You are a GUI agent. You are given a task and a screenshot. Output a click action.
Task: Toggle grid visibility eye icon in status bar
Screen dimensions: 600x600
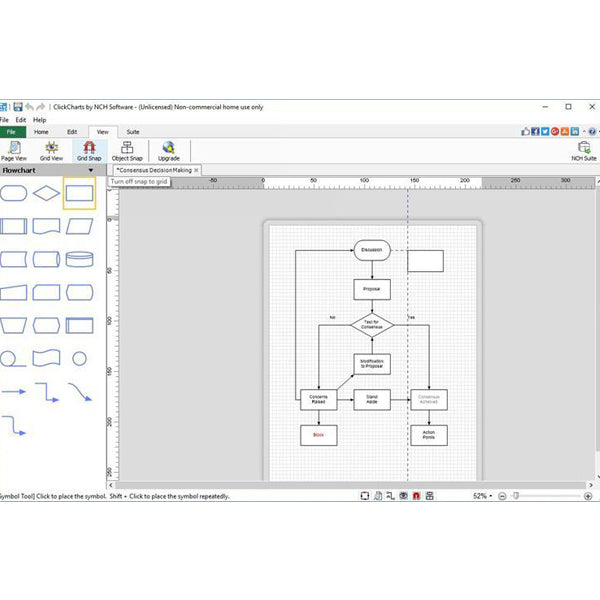click(403, 496)
